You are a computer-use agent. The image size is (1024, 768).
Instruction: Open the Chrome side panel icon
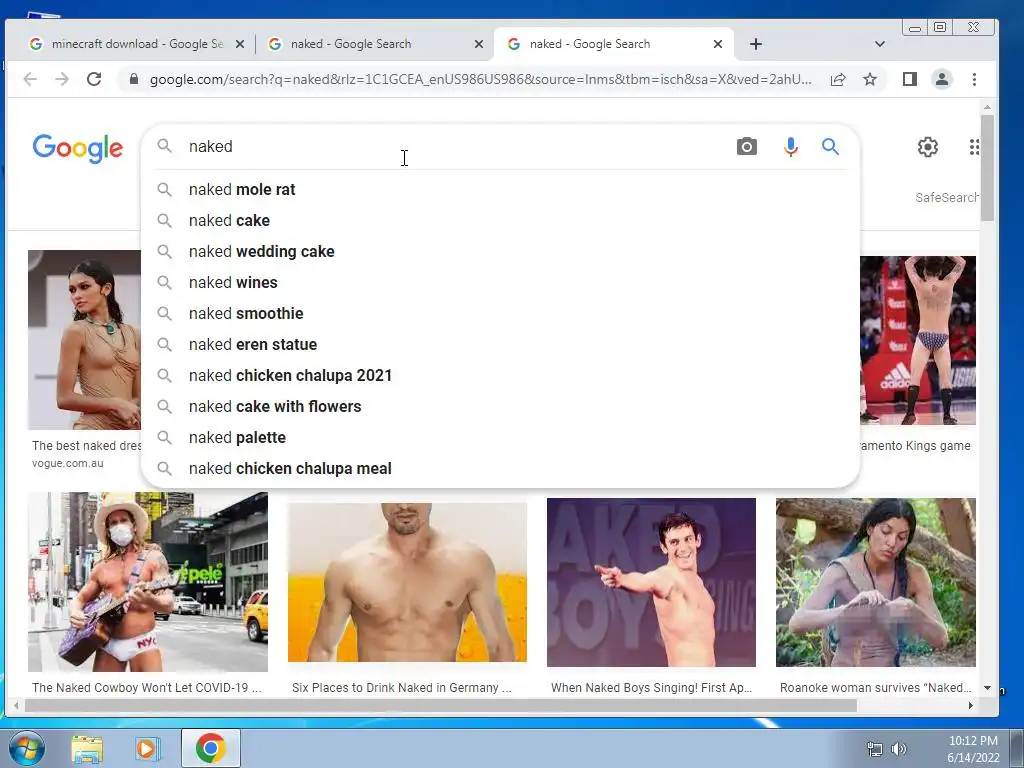click(910, 79)
